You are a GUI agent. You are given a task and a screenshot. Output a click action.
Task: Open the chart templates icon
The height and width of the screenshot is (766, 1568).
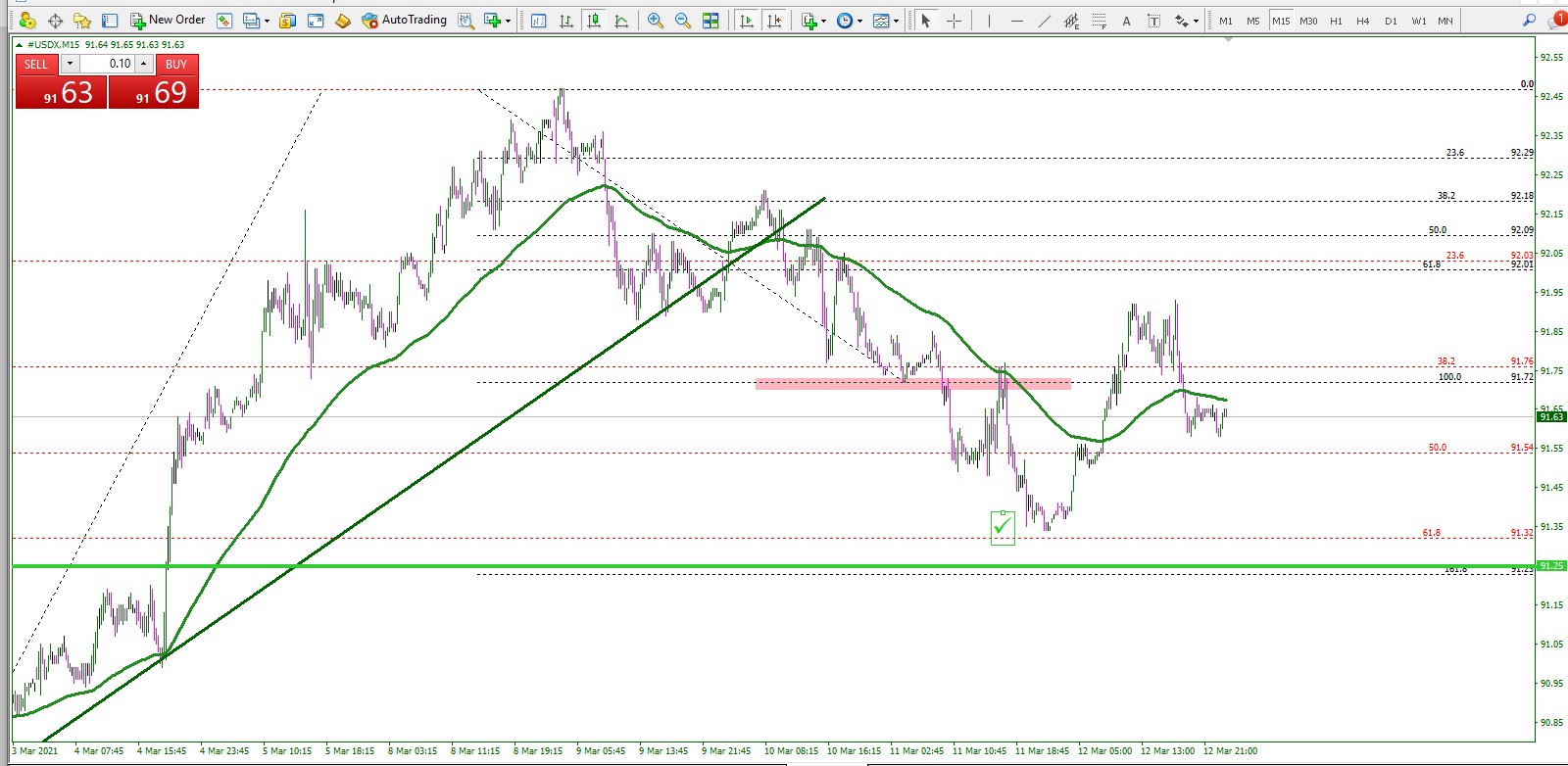881,20
